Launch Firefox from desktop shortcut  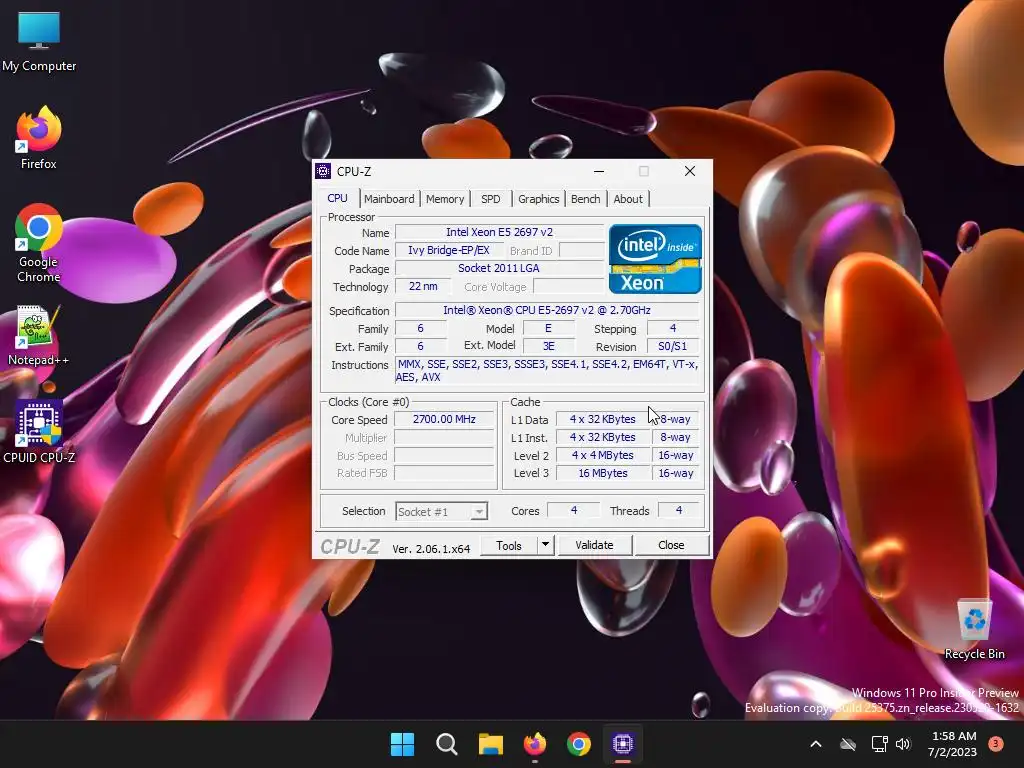(39, 138)
